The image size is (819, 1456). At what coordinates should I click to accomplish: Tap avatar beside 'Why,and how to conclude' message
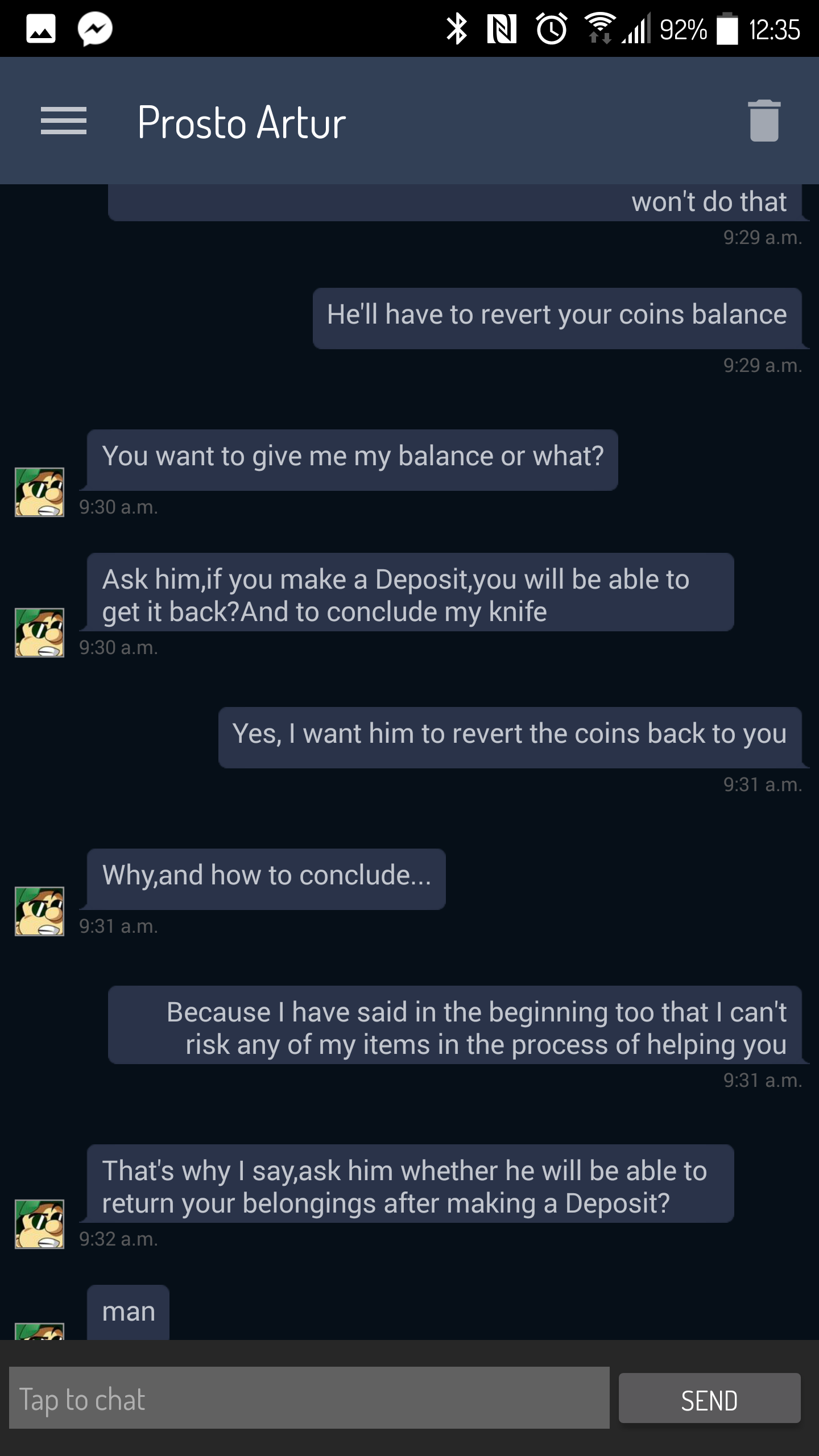click(x=39, y=911)
